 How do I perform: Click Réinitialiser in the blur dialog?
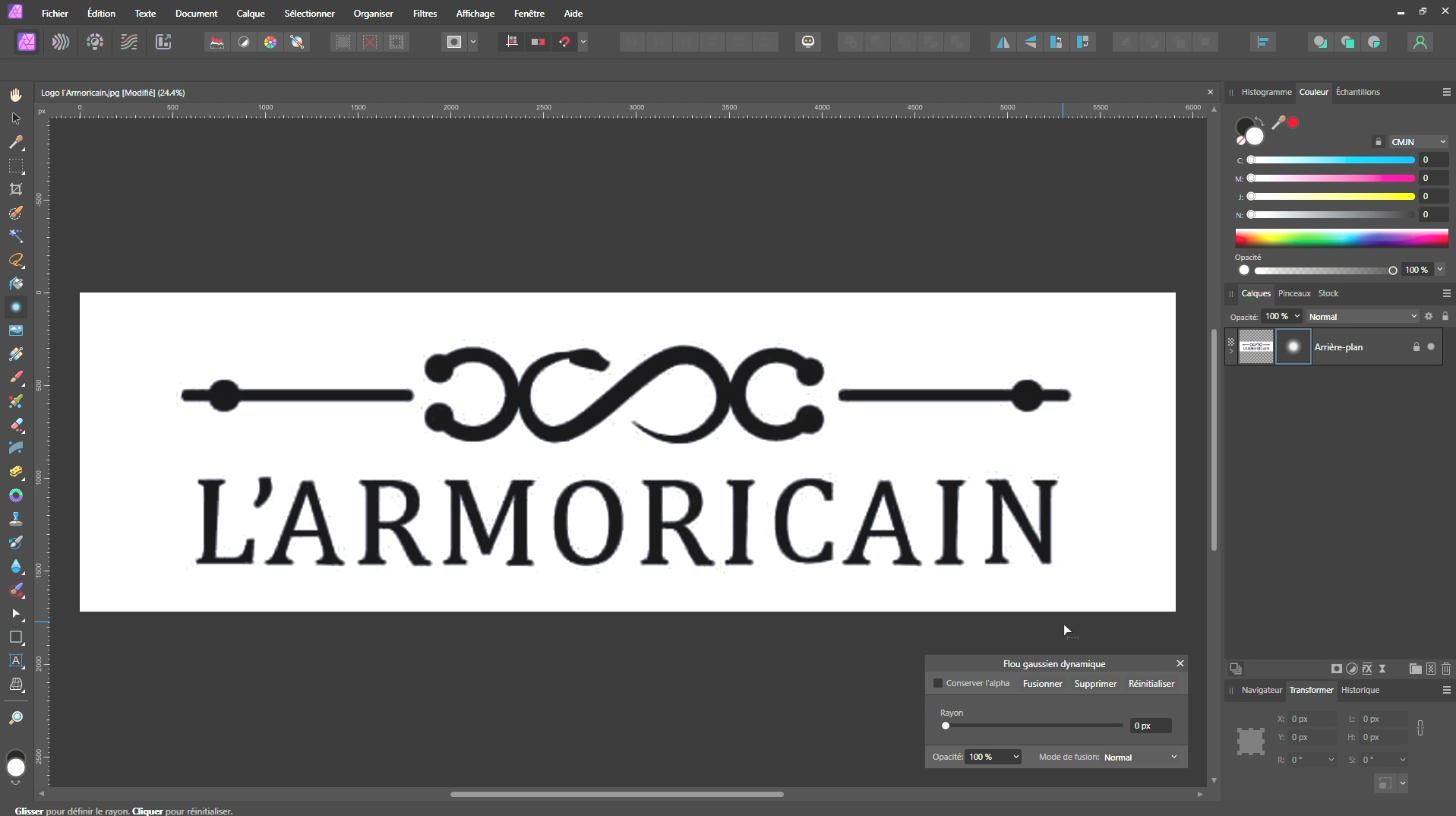point(1151,684)
